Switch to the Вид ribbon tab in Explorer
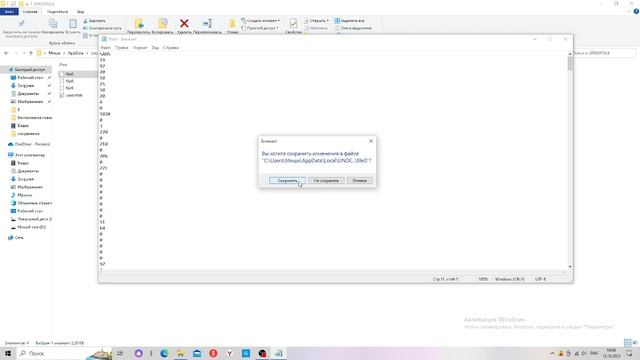The width and height of the screenshot is (640, 360). point(81,12)
